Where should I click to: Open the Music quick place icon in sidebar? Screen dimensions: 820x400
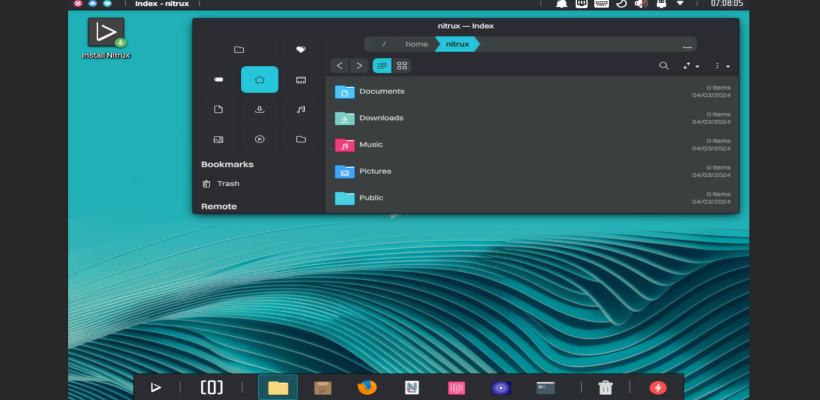click(x=300, y=109)
